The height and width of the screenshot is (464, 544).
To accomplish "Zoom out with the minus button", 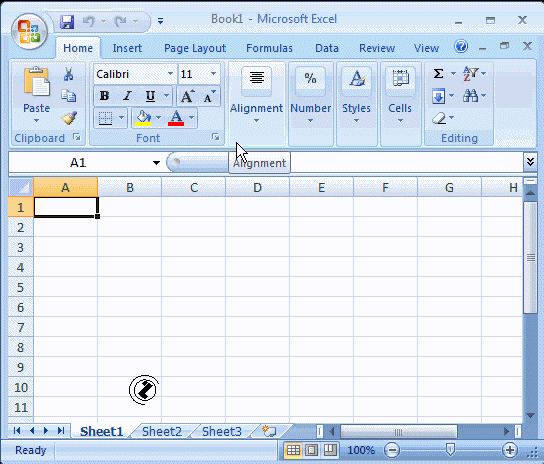I will (392, 450).
